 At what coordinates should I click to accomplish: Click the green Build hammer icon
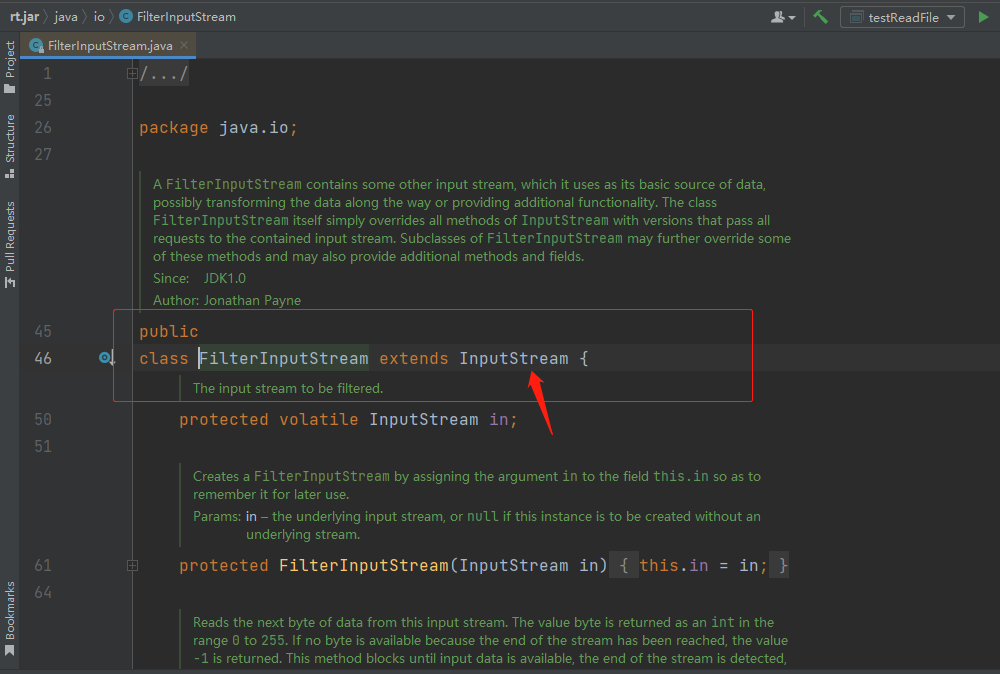820,17
